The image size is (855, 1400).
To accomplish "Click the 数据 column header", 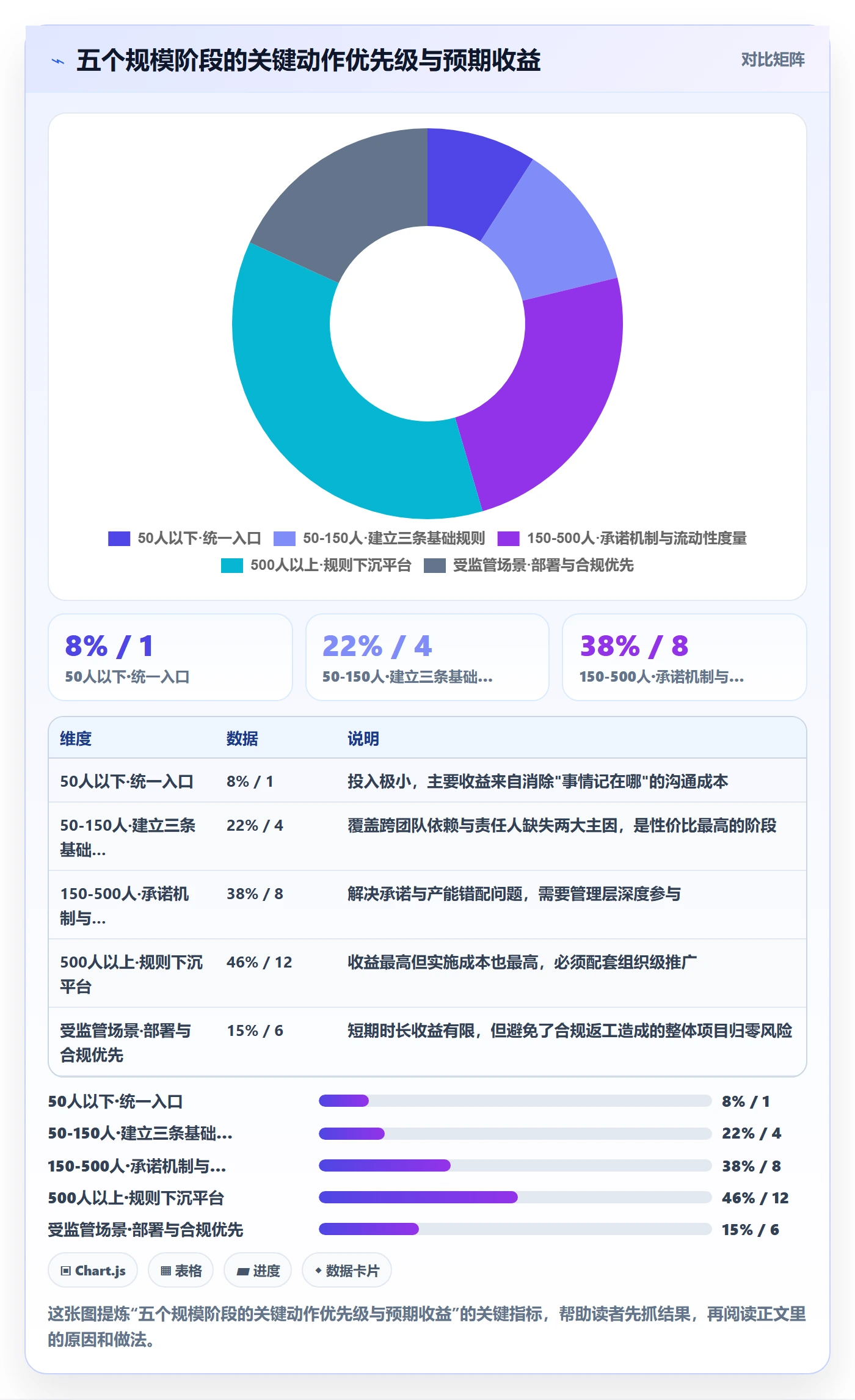I will tap(242, 738).
